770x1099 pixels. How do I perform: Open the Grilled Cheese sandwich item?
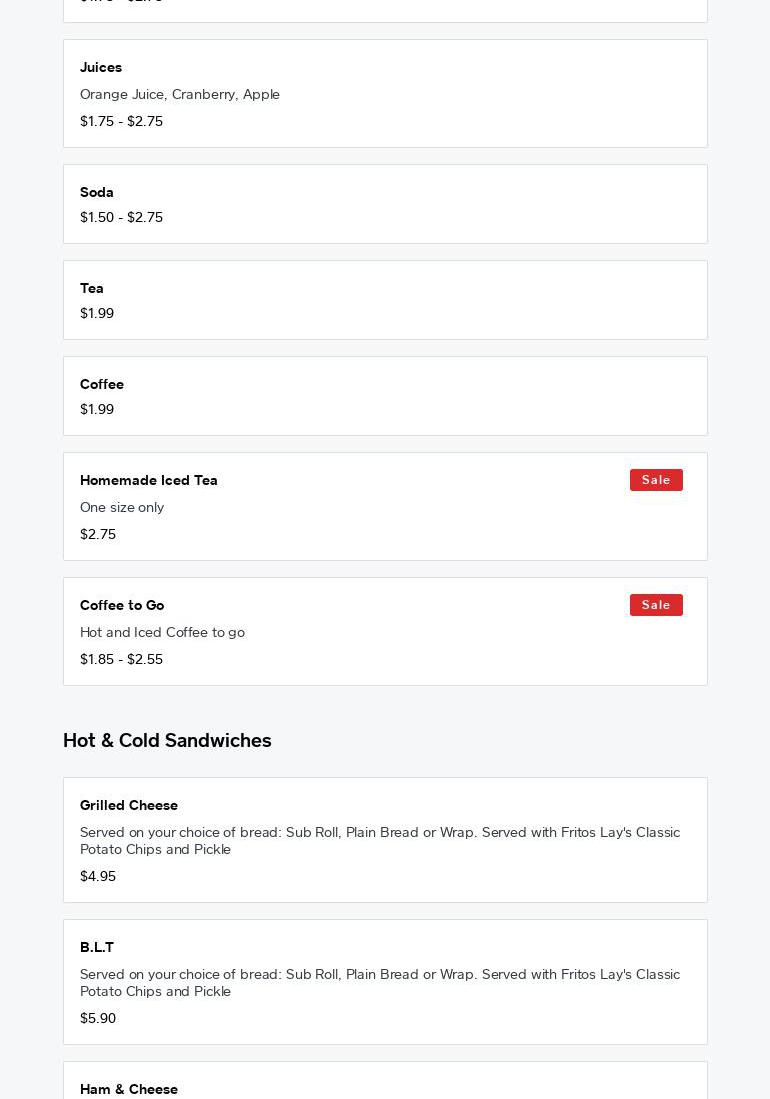point(129,805)
